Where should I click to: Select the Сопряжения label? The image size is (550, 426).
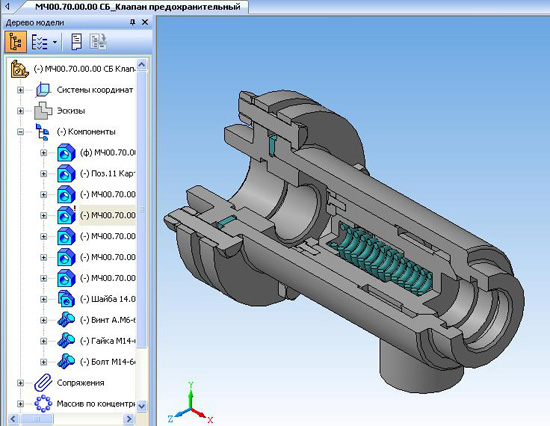tap(80, 383)
